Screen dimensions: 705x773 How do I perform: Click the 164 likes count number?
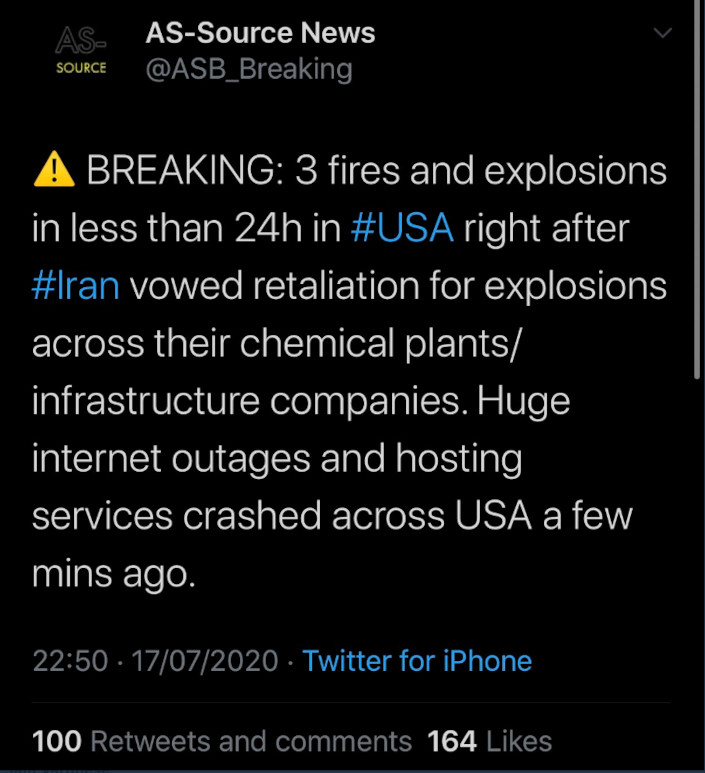coord(451,741)
